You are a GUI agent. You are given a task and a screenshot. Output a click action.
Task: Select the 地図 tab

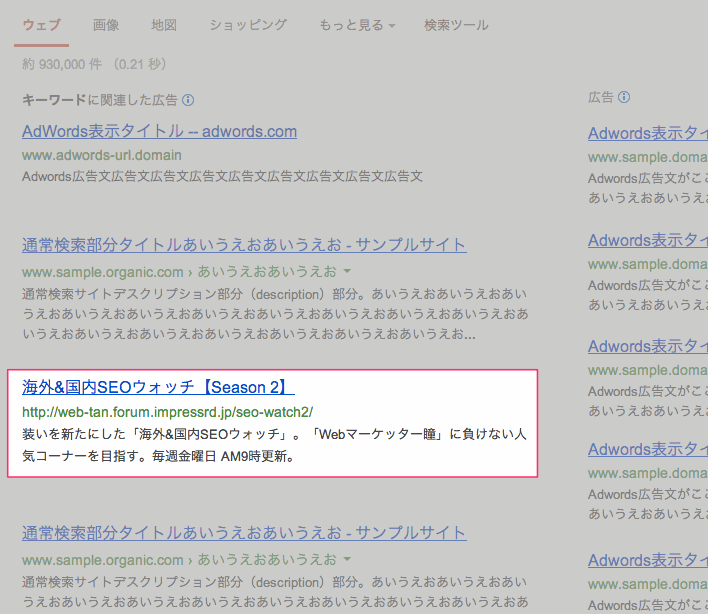[162, 25]
